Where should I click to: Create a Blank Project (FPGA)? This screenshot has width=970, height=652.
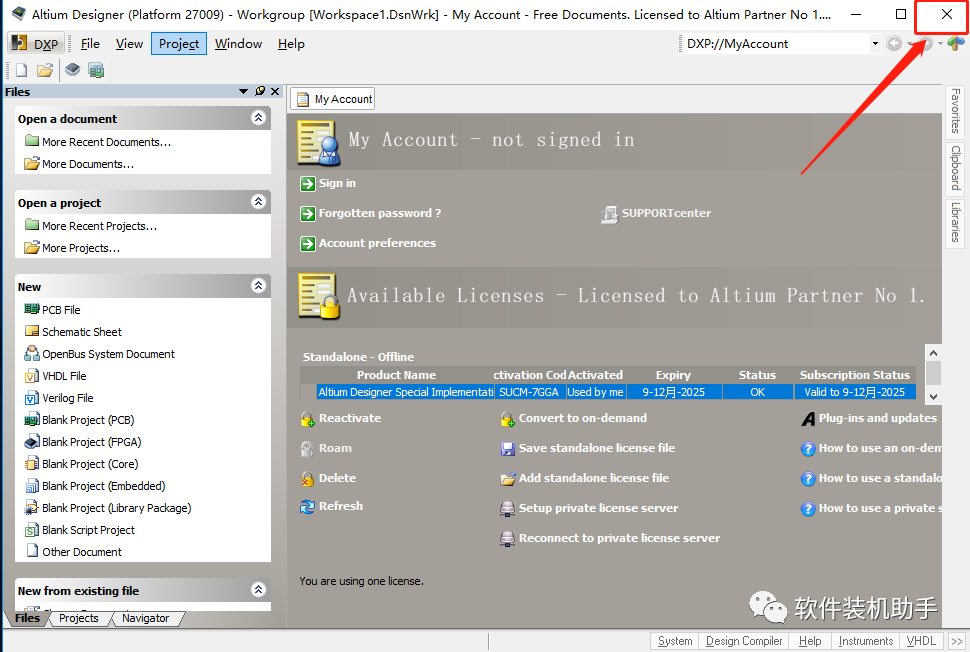click(x=92, y=442)
